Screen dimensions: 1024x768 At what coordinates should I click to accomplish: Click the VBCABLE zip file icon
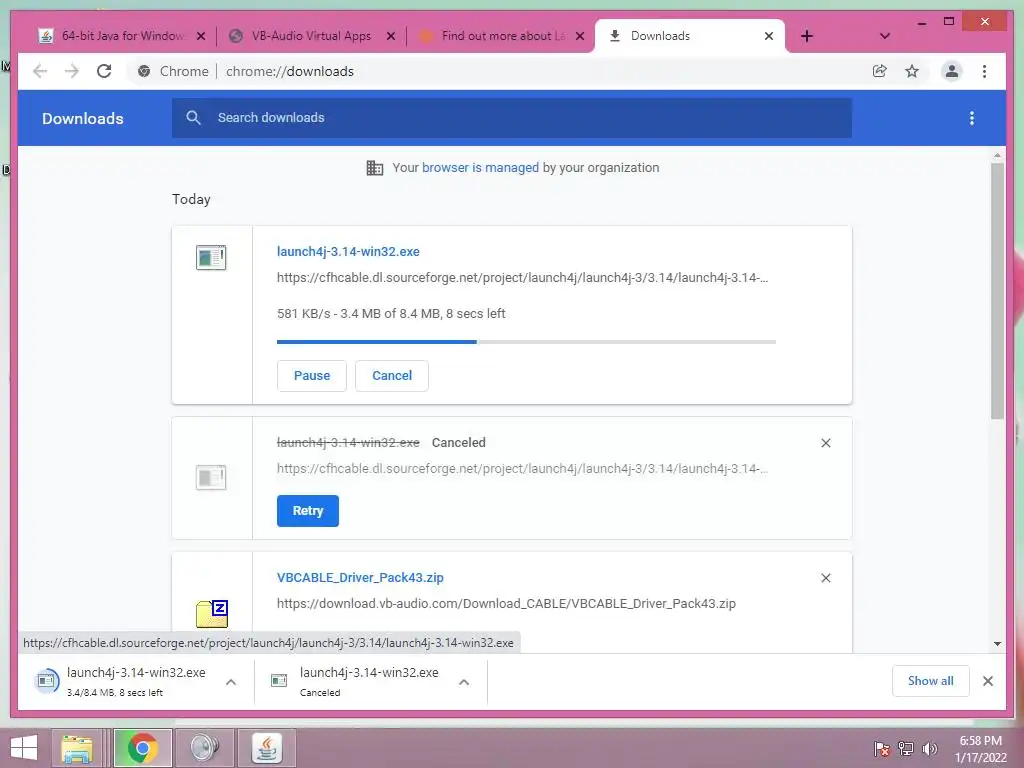pyautogui.click(x=212, y=613)
